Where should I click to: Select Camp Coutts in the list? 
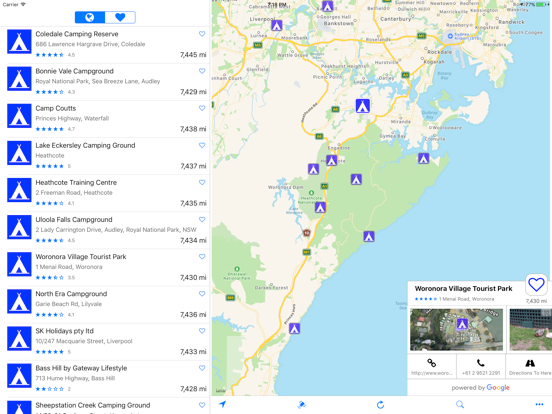(105, 119)
